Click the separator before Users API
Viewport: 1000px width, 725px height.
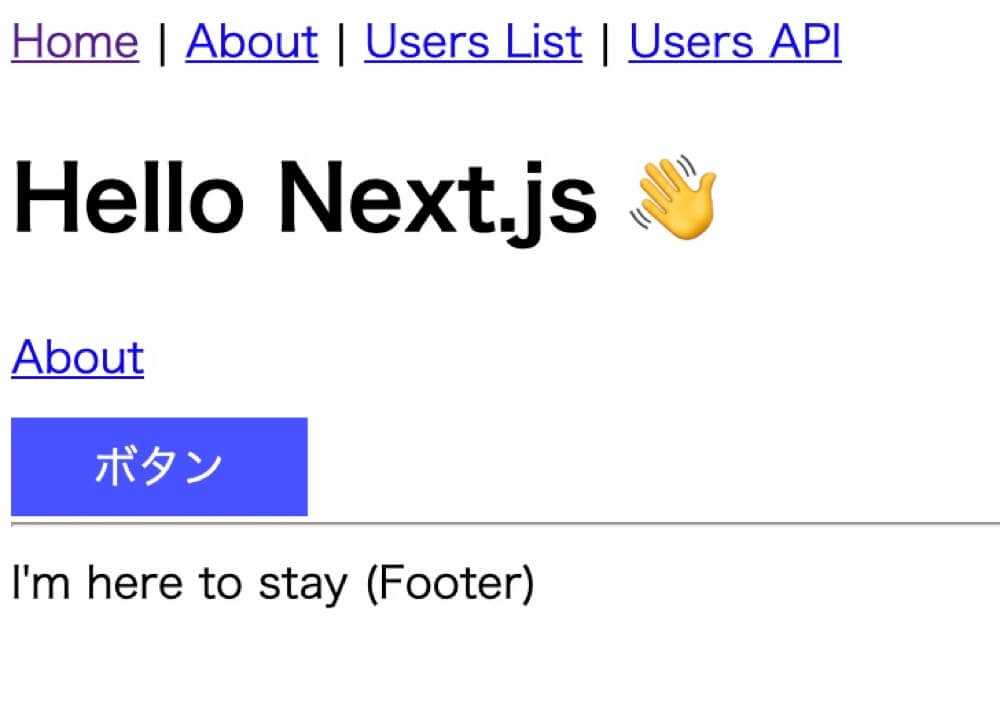pos(605,44)
